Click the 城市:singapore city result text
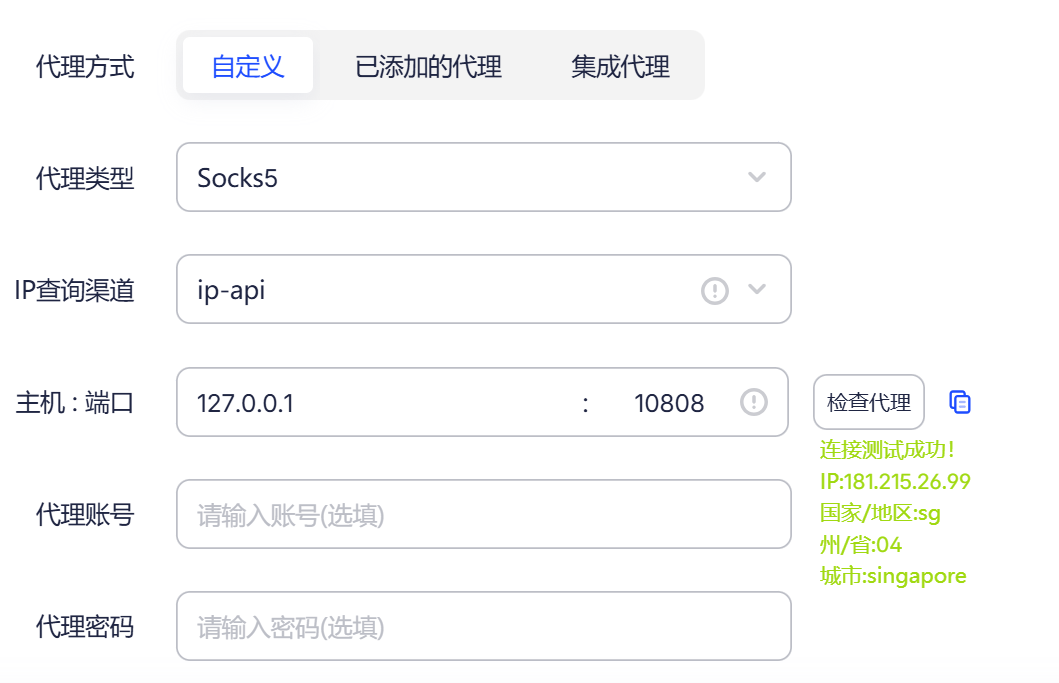1059x683 pixels. pos(893,575)
